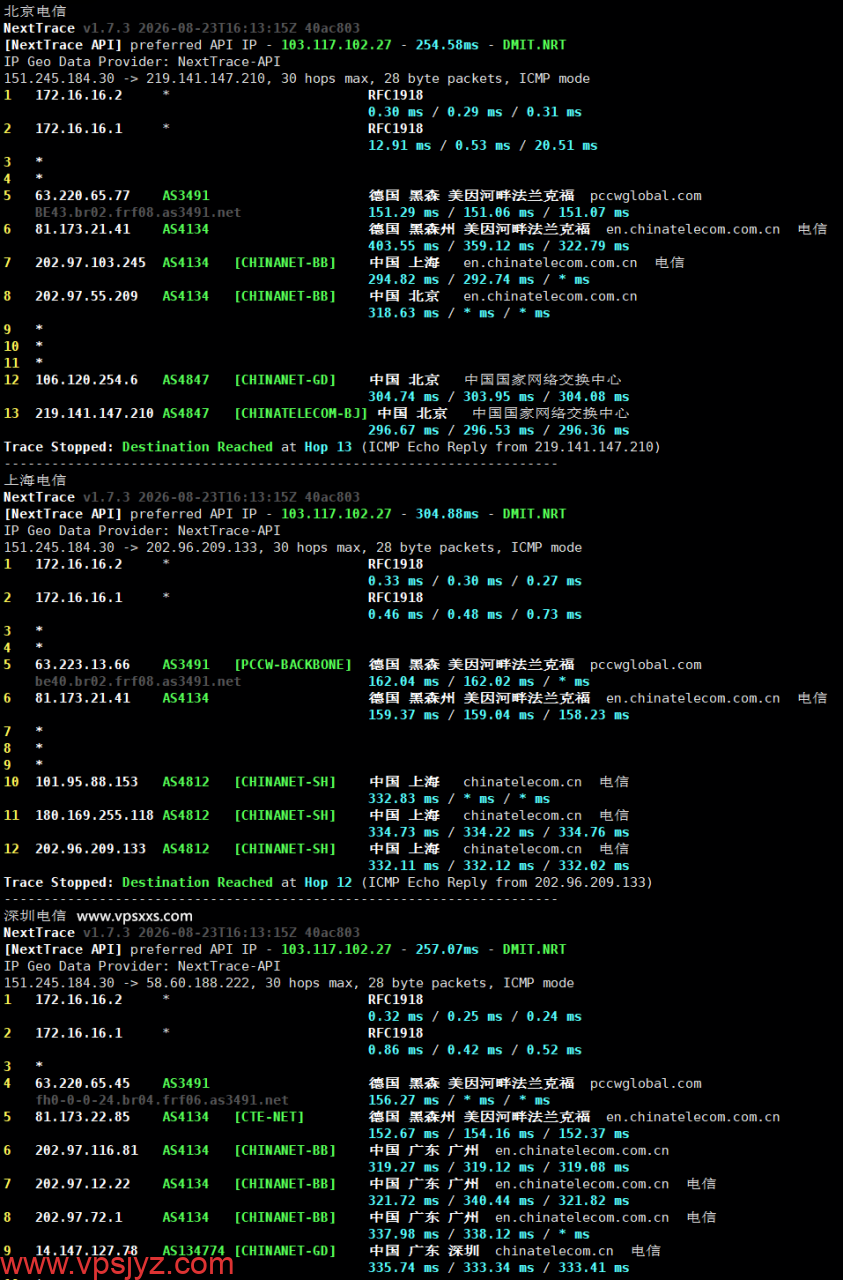This screenshot has width=843, height=1280.
Task: Click the latency value '296.67 ms'
Action: 404,430
